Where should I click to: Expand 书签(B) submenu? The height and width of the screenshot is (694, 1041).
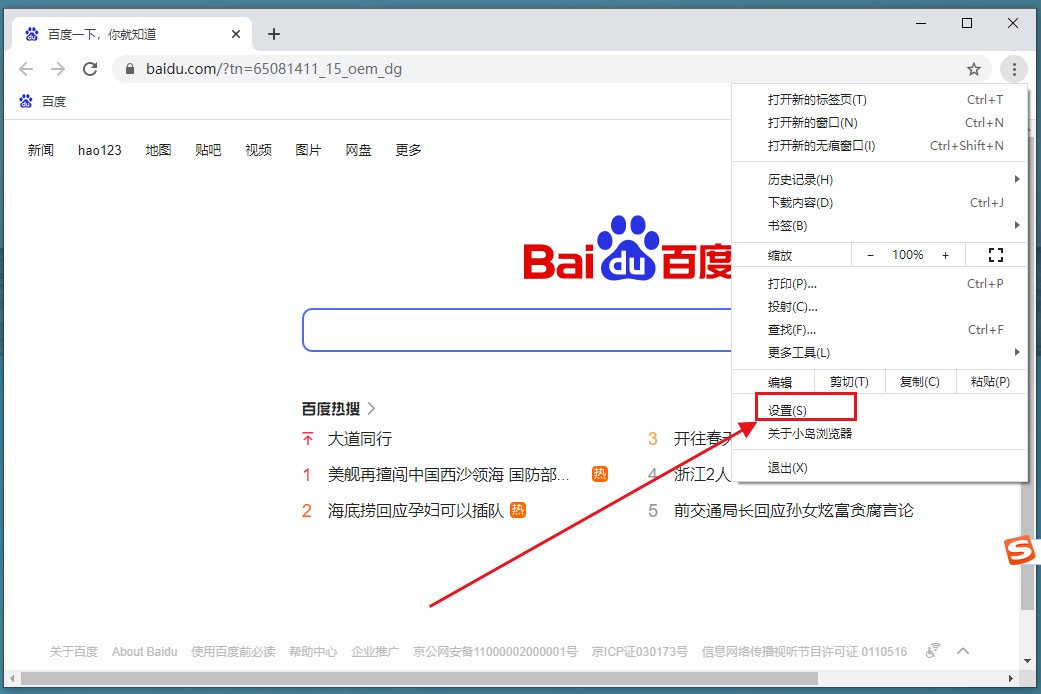pos(880,226)
